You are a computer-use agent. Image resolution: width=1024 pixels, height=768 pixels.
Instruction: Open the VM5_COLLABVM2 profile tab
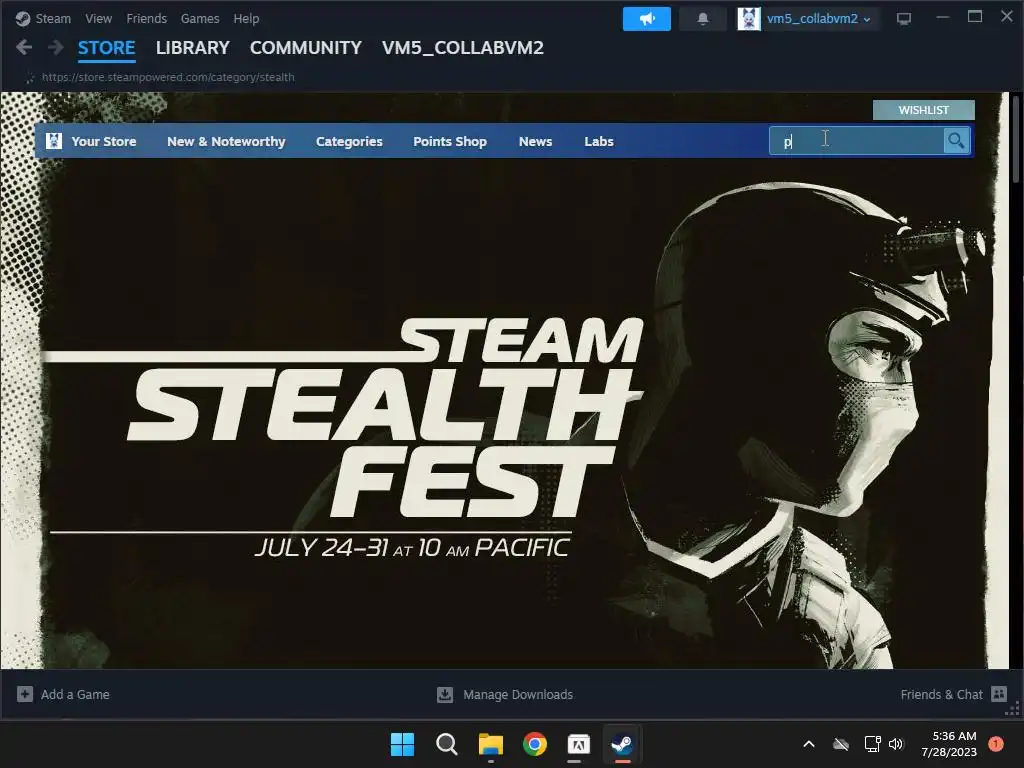click(462, 48)
